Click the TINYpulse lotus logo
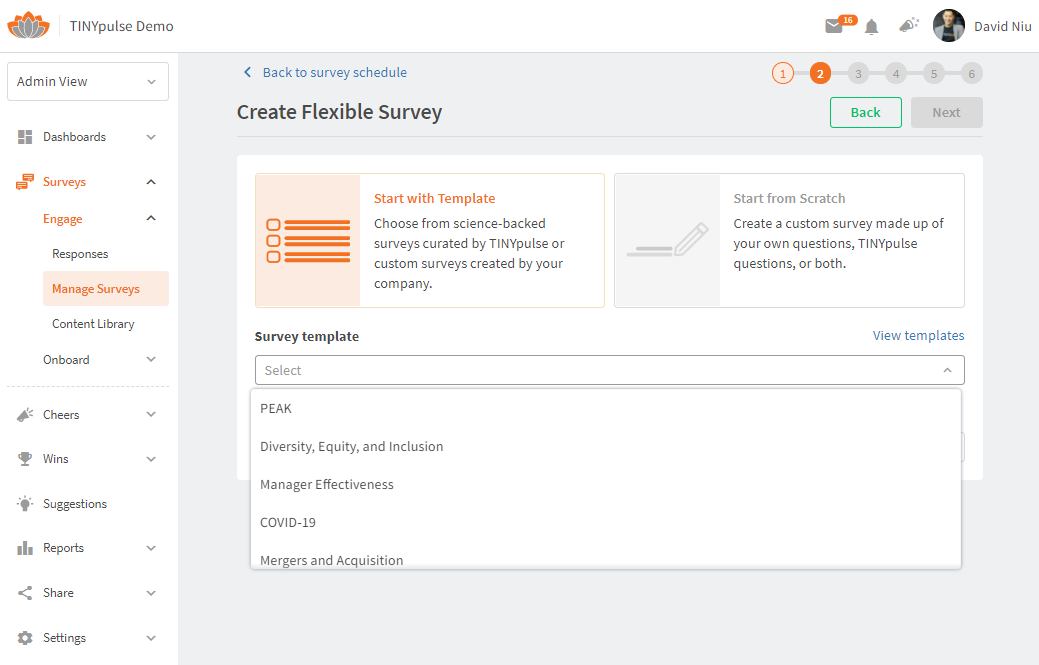1039x665 pixels. pyautogui.click(x=28, y=24)
